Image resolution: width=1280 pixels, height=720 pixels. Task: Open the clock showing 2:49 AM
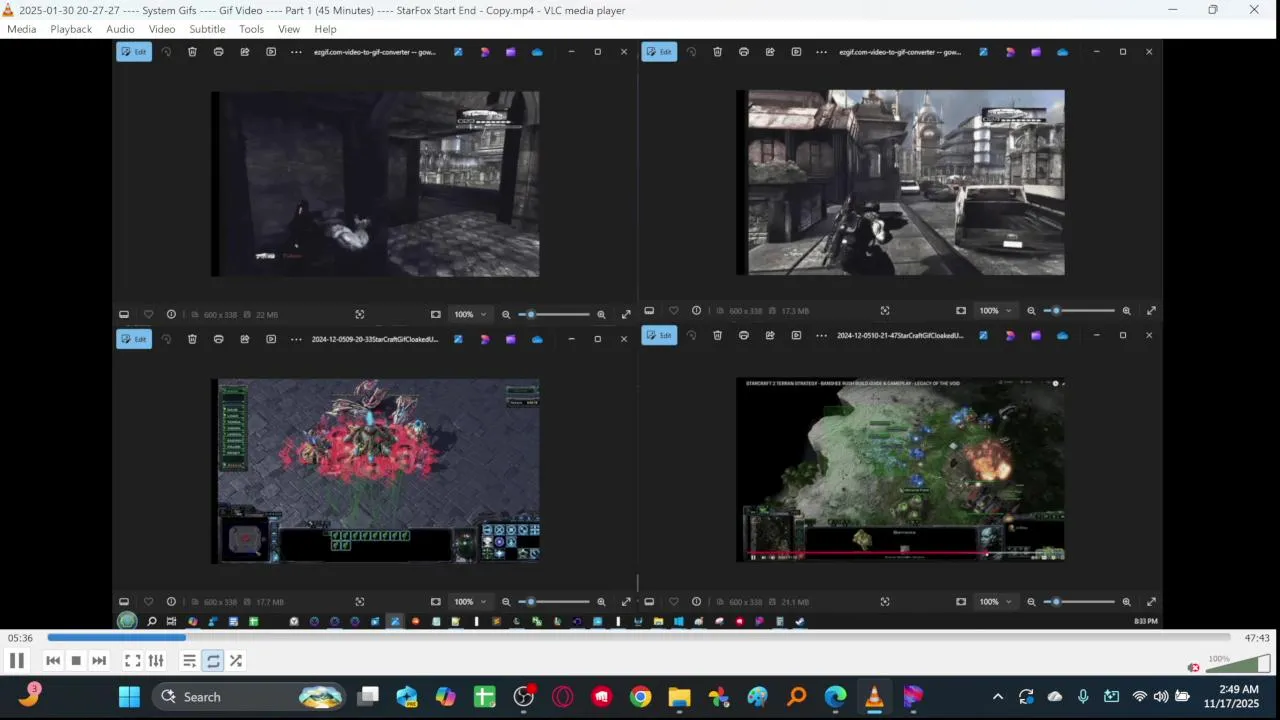[x=1232, y=696]
